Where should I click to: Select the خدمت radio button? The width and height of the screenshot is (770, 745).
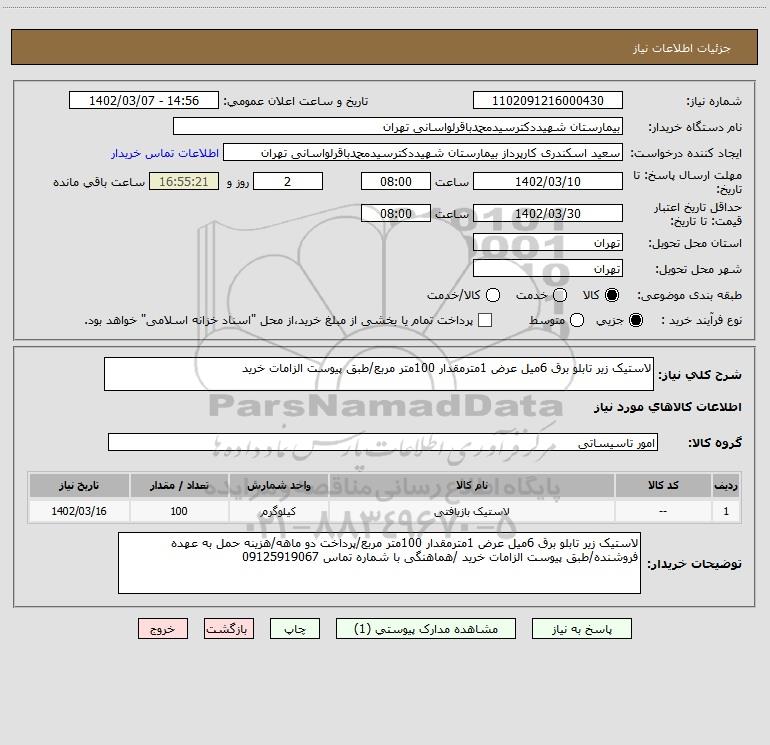pyautogui.click(x=560, y=295)
